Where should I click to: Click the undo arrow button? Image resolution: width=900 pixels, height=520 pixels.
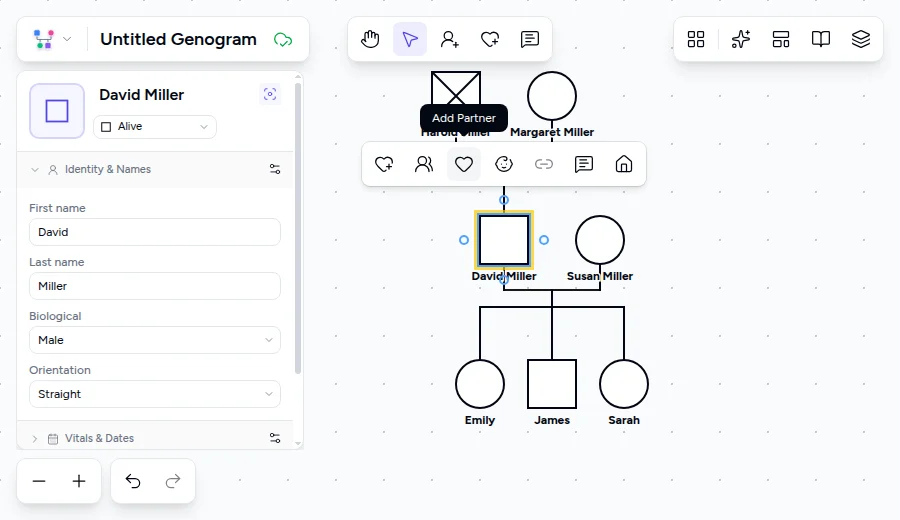[133, 481]
